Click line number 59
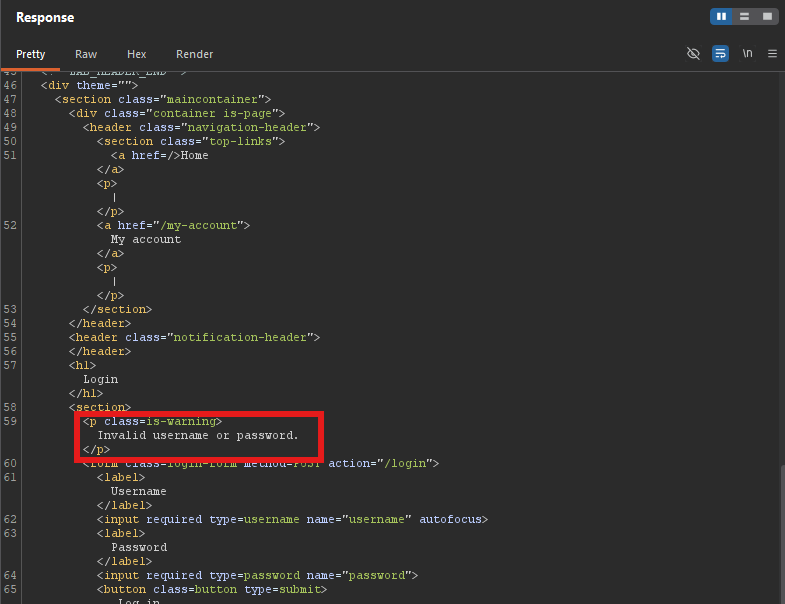Screen dimensions: 785x604 (10, 421)
